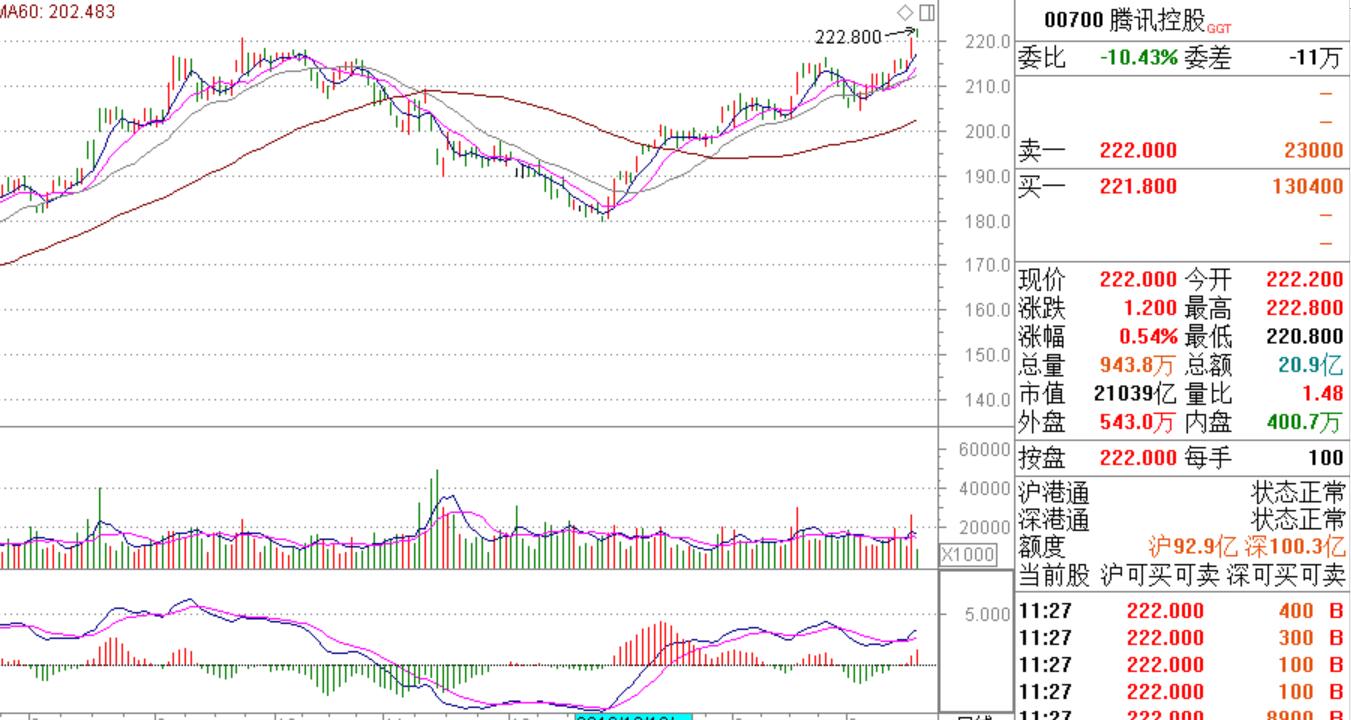The image size is (1351, 720).
Task: Click the 总量 volume 943.8万
Action: pyautogui.click(x=1138, y=365)
